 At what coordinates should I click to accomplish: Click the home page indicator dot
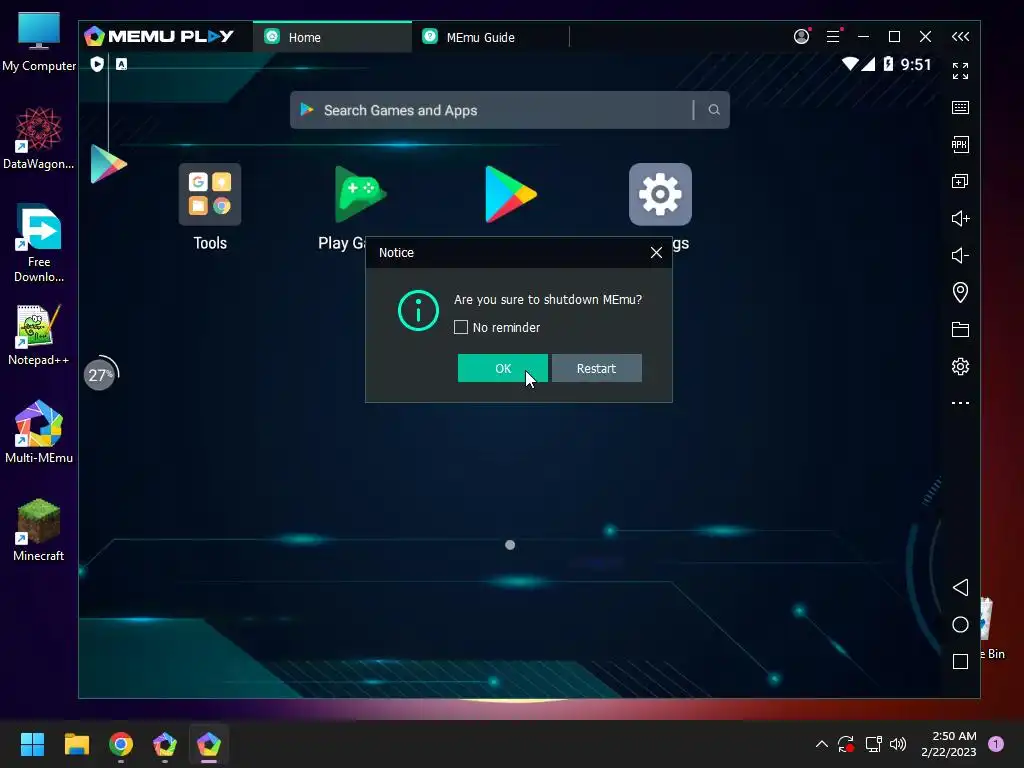click(x=510, y=545)
